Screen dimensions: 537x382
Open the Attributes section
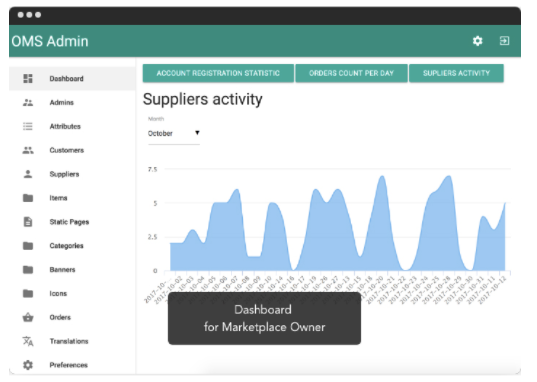pos(72,126)
